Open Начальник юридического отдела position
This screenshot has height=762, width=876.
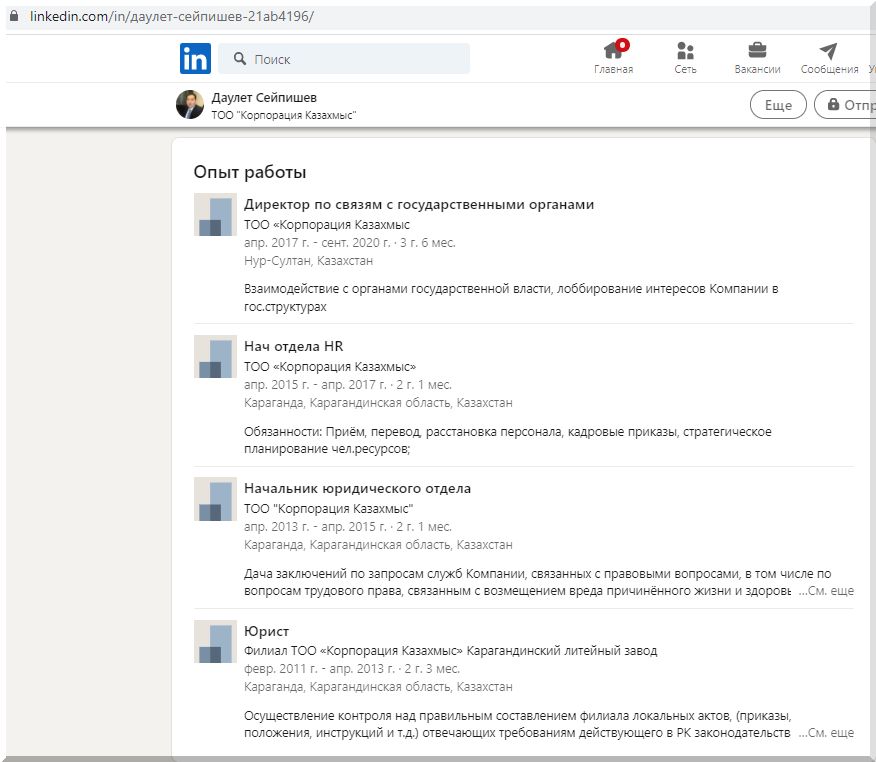click(x=358, y=488)
